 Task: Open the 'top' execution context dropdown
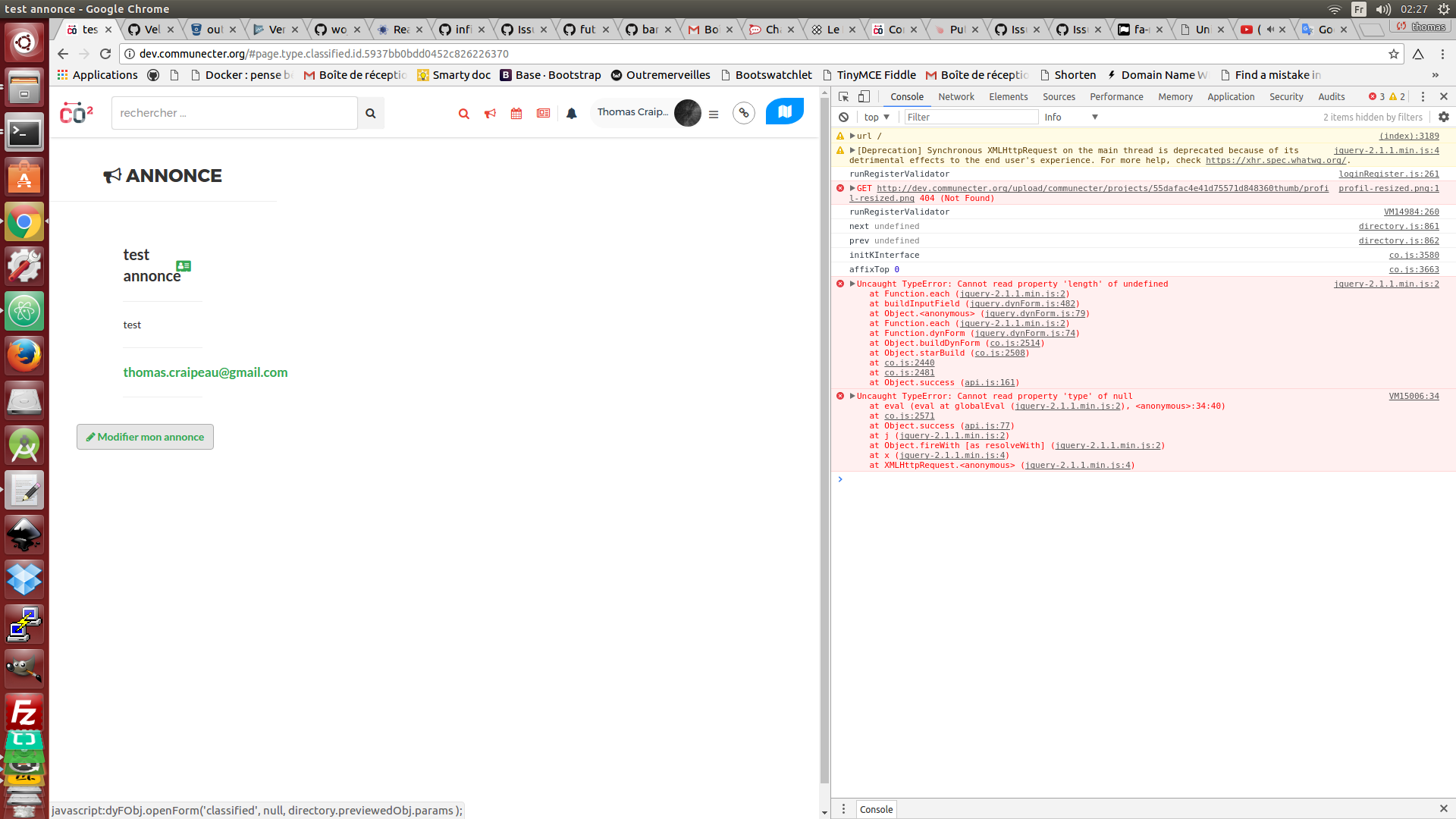[876, 117]
